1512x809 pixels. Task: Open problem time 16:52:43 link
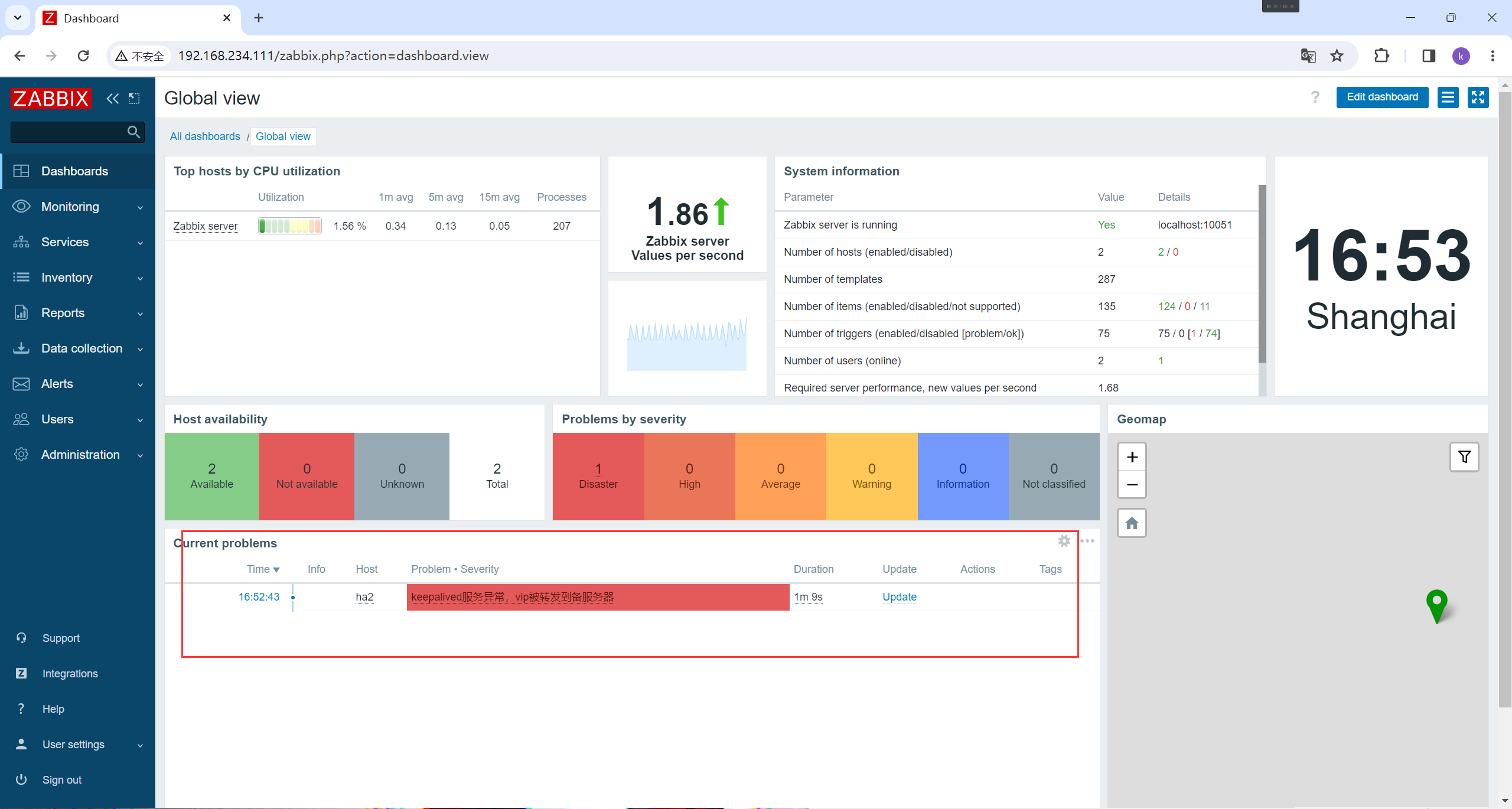[x=259, y=597]
